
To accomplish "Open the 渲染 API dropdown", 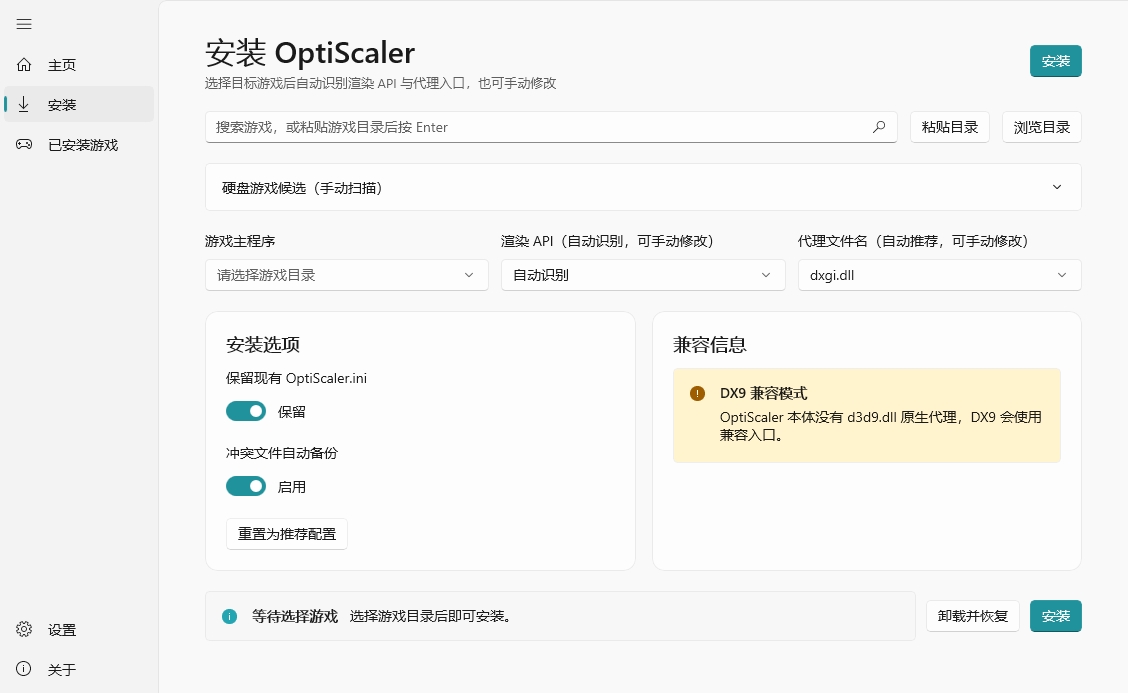I will point(643,275).
